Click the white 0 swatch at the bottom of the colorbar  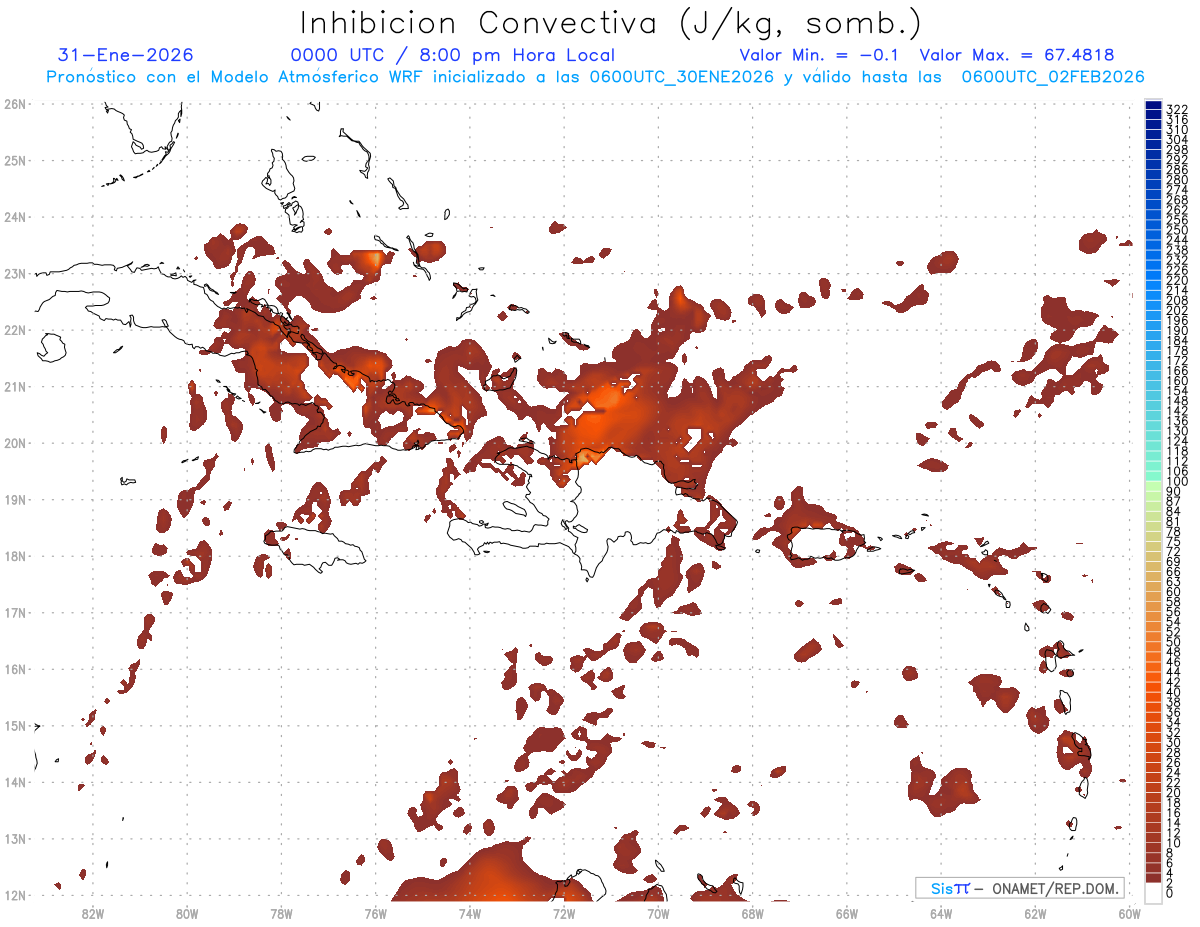1153,892
